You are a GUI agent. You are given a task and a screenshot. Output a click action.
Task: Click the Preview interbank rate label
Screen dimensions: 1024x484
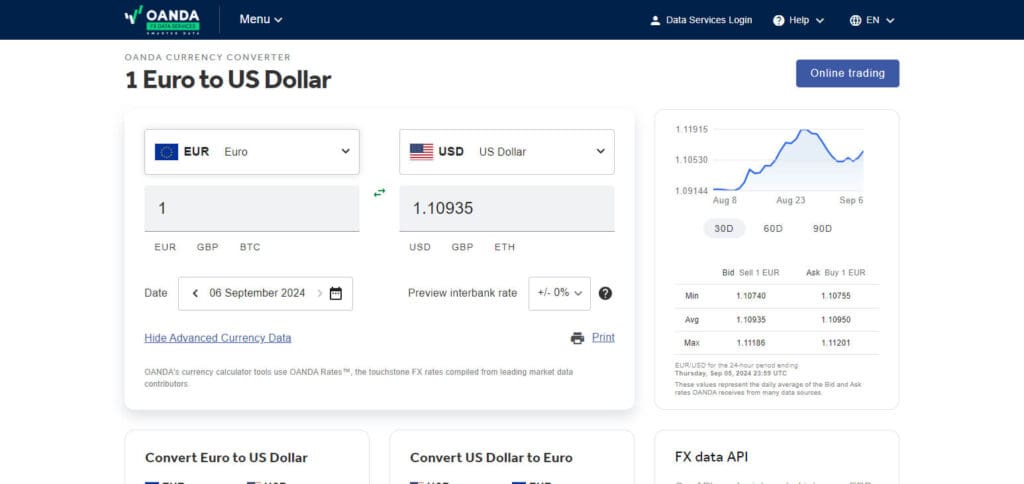pos(462,293)
